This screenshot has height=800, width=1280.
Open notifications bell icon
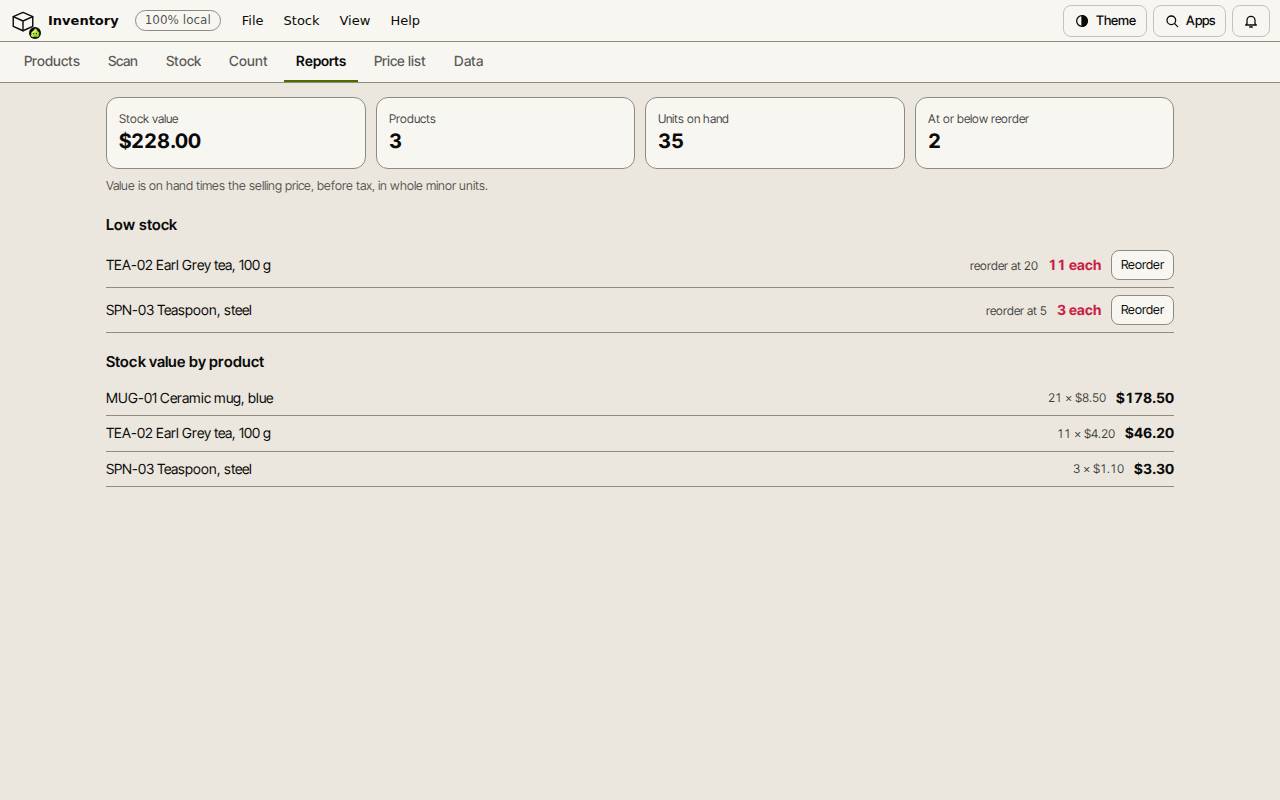coord(1251,21)
